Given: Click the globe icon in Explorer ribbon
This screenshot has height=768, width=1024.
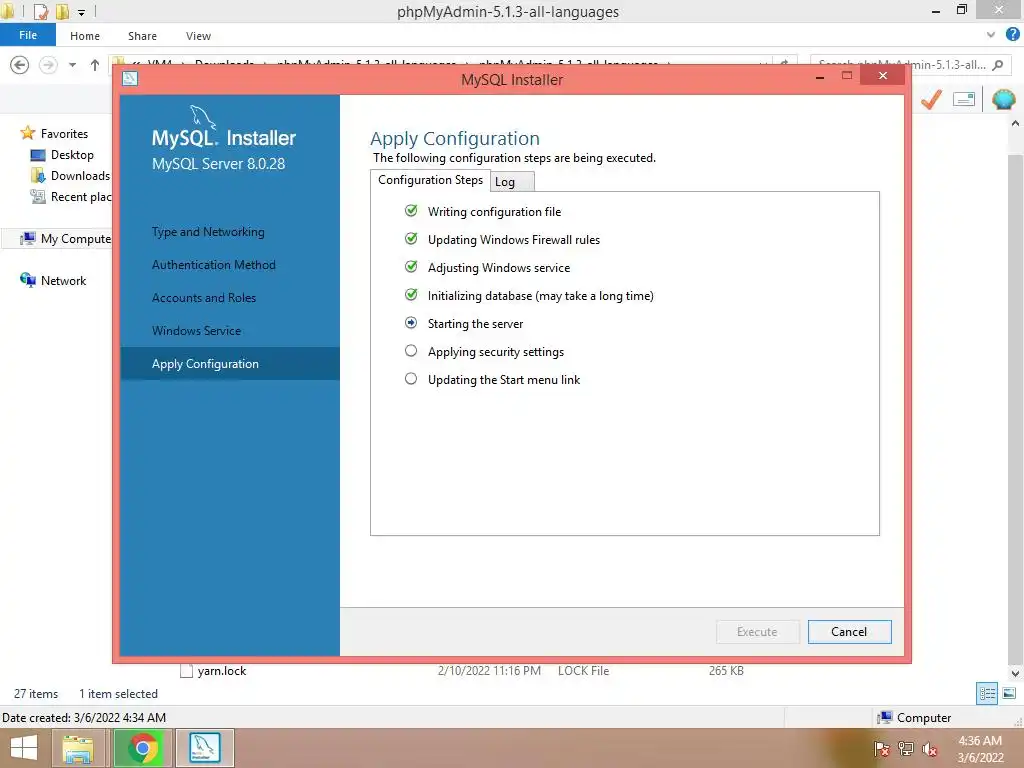Looking at the screenshot, I should pyautogui.click(x=1003, y=99).
